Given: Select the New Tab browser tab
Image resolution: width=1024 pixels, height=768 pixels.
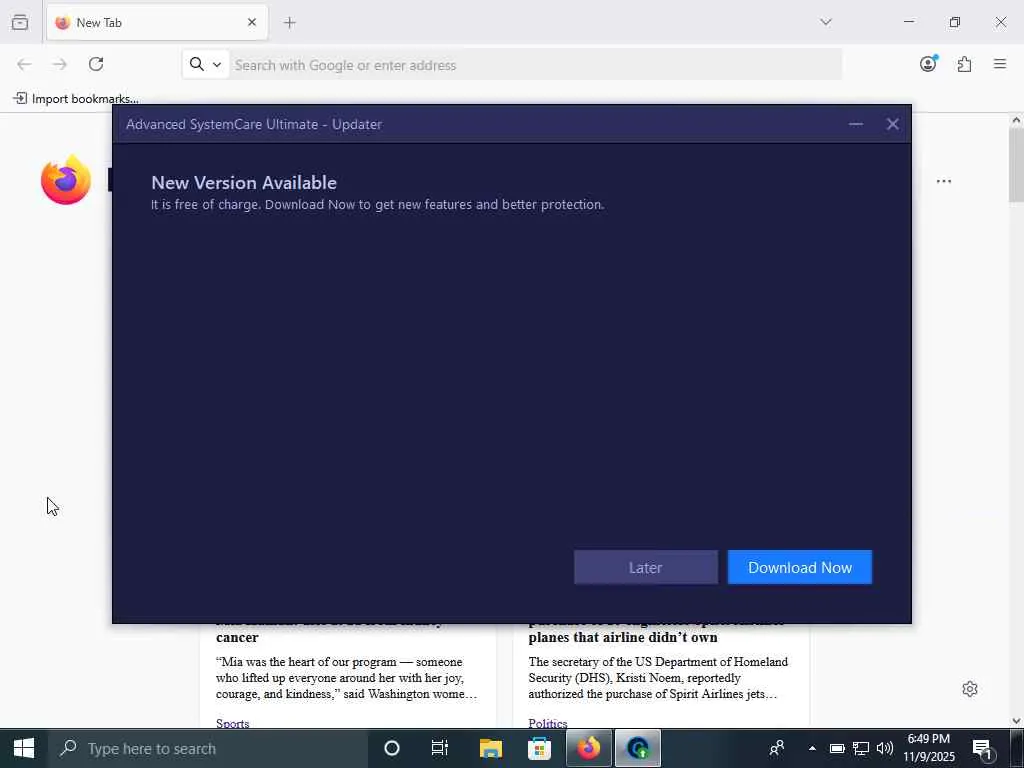Looking at the screenshot, I should tap(157, 22).
